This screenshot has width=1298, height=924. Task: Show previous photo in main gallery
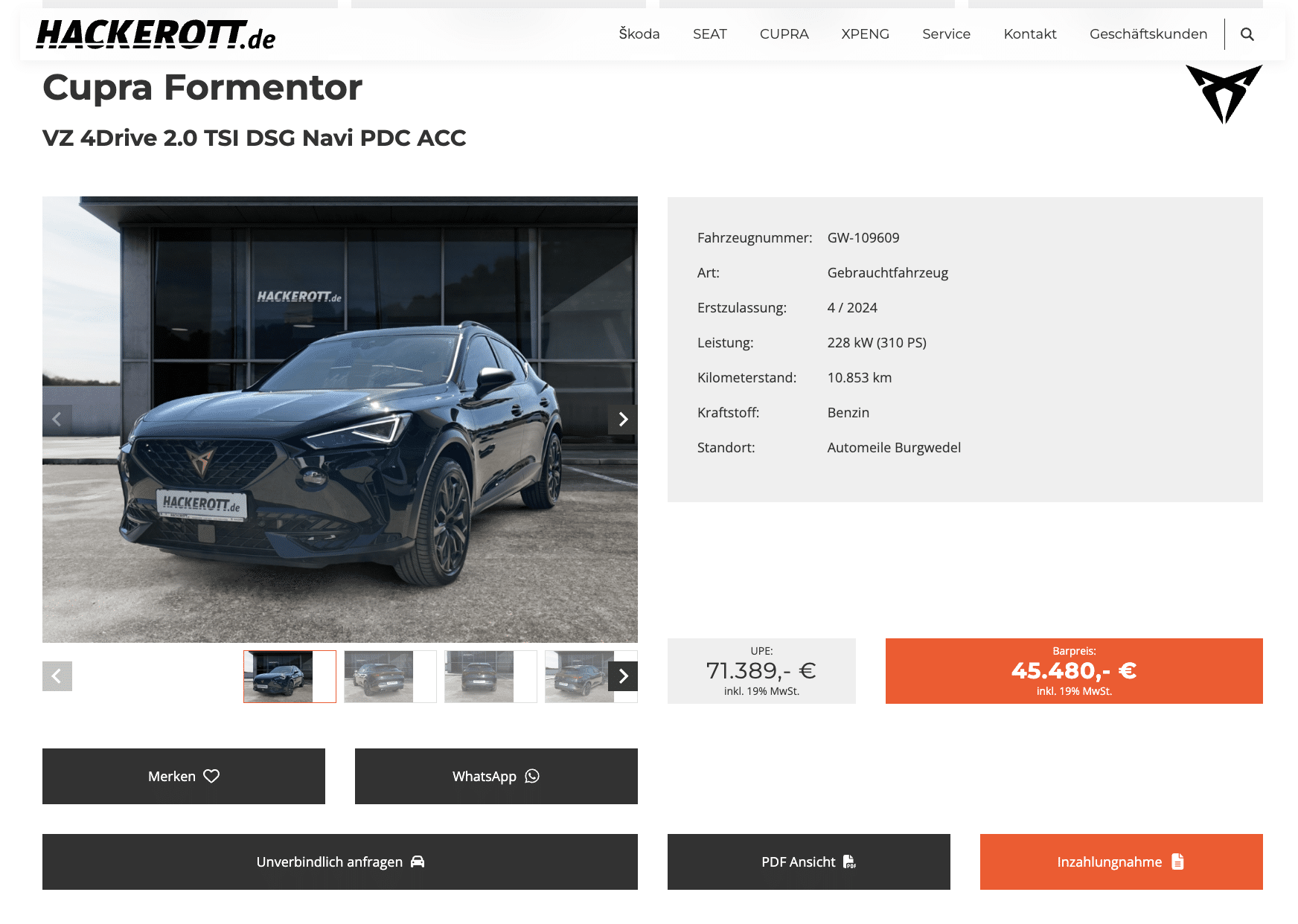coord(57,420)
